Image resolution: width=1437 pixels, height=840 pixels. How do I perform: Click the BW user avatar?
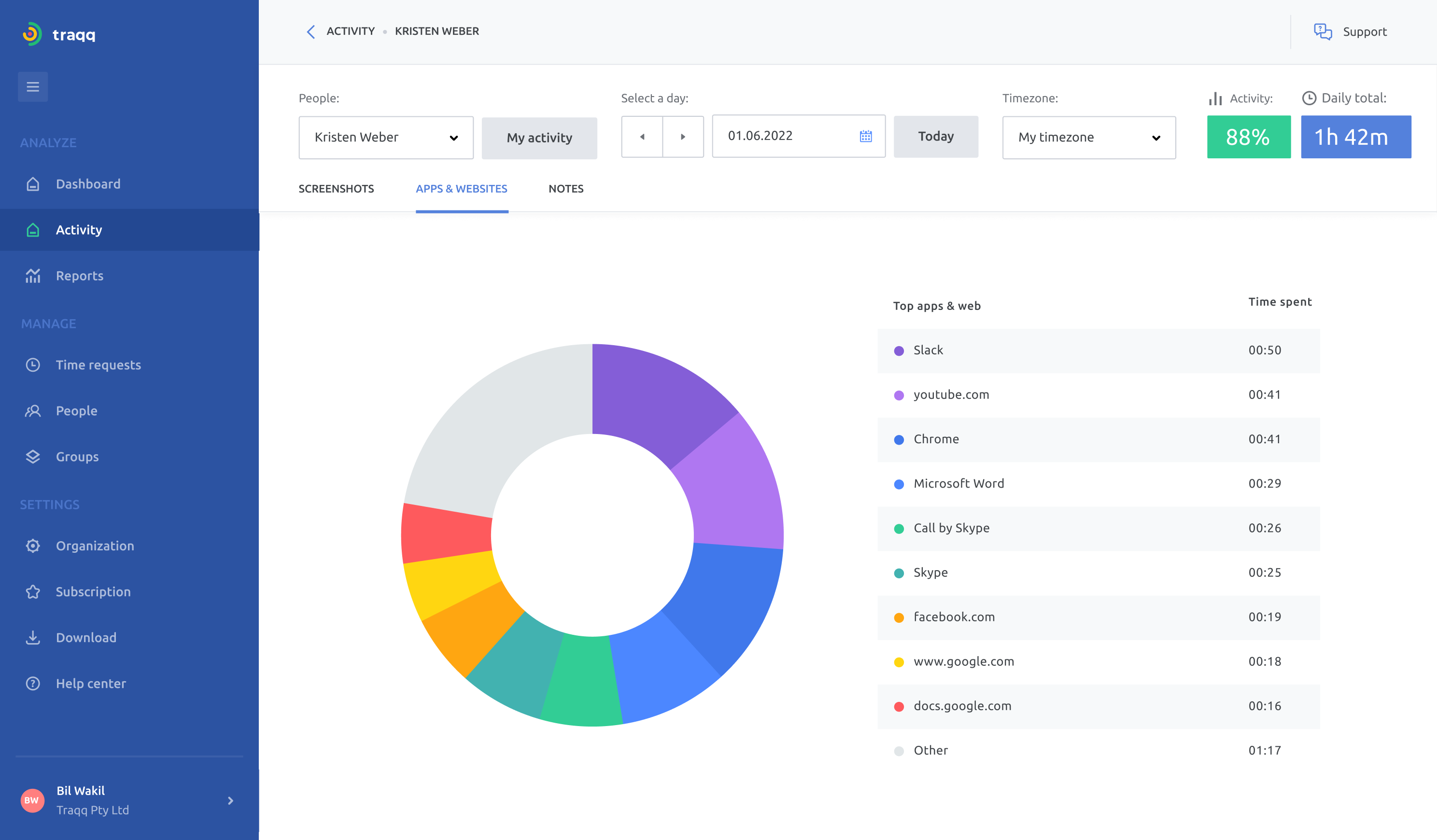[x=32, y=800]
